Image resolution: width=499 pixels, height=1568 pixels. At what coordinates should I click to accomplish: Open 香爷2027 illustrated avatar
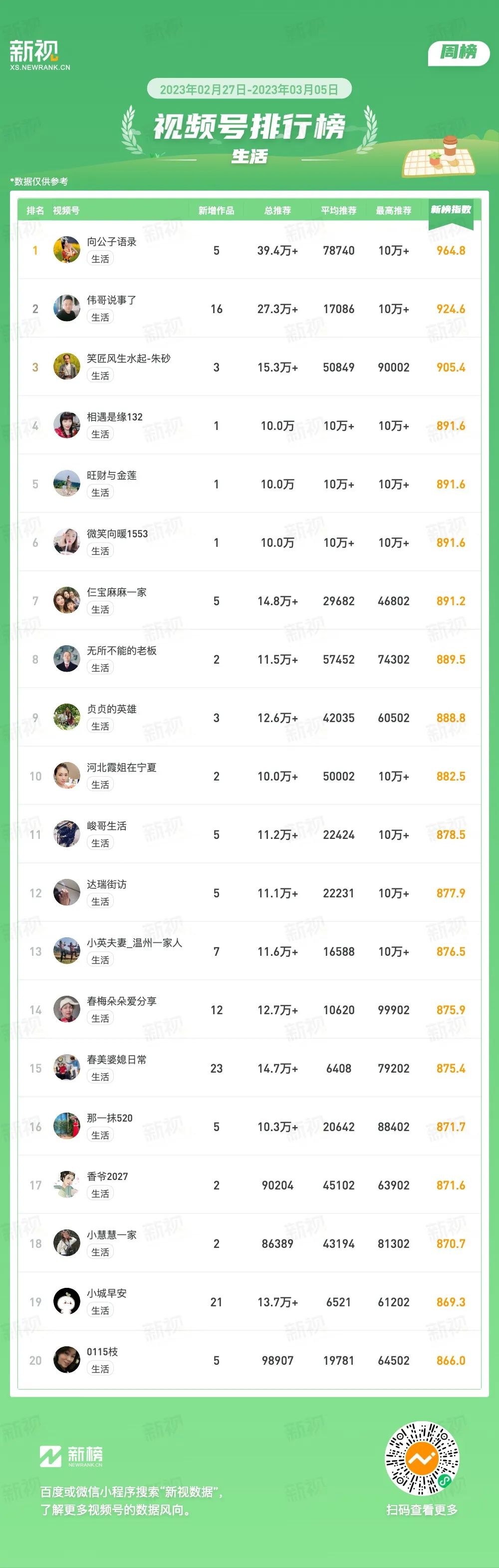(x=67, y=1184)
